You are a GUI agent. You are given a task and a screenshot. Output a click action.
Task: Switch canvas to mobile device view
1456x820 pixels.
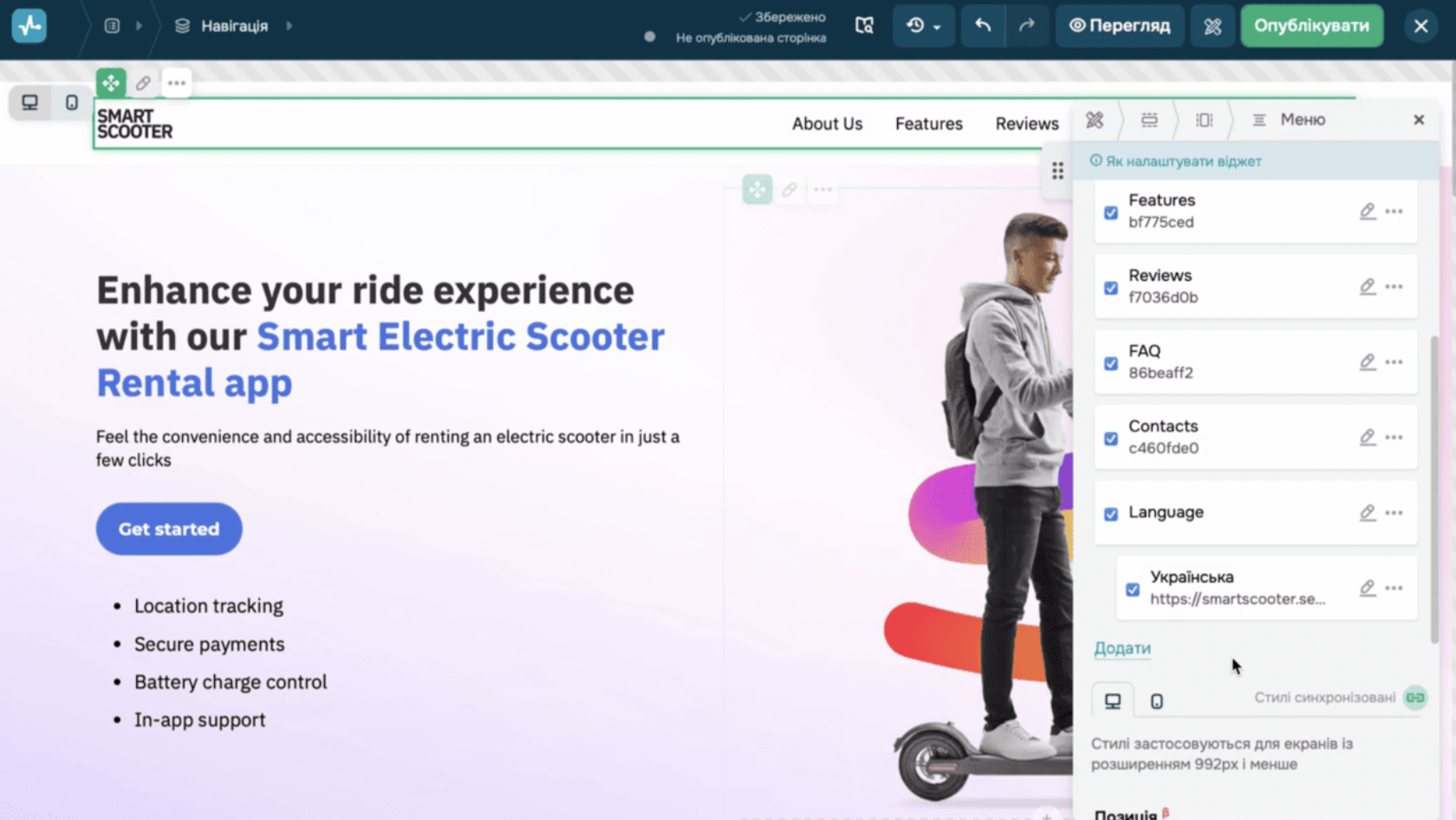72,102
